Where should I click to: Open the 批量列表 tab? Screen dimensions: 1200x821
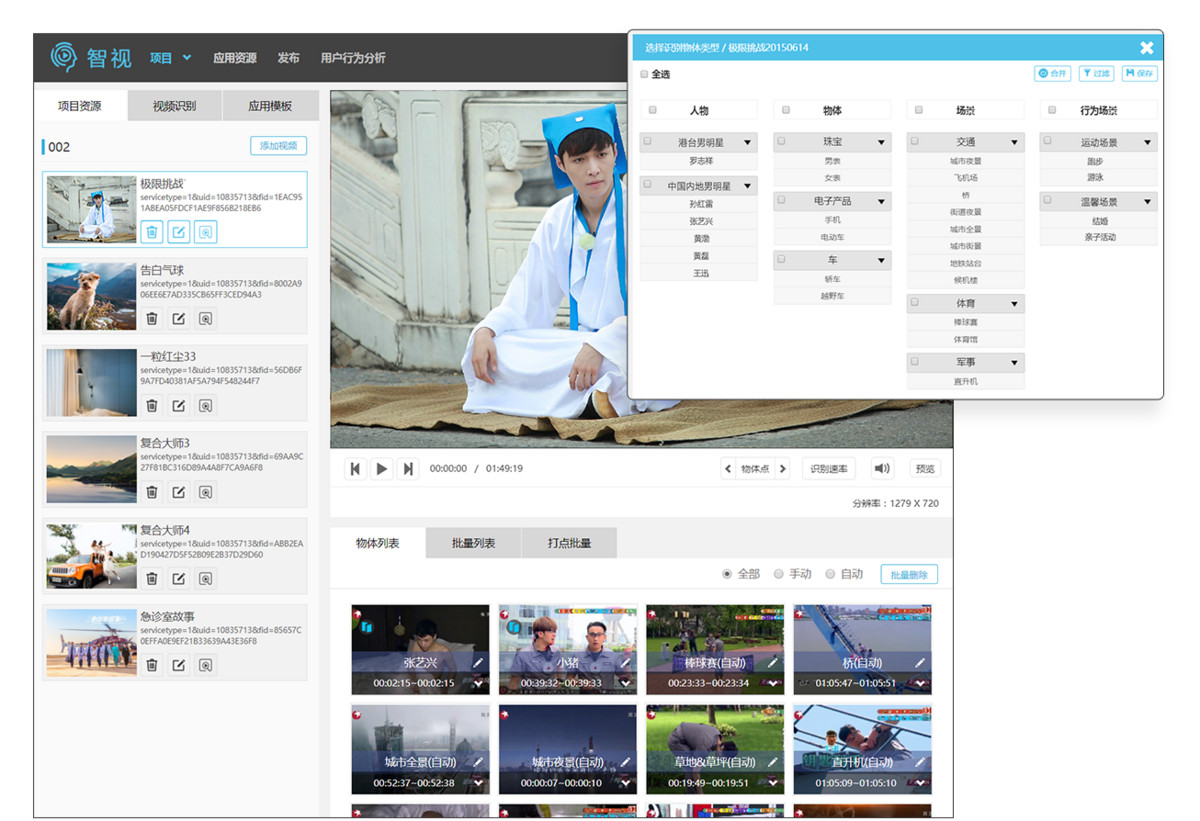(473, 543)
